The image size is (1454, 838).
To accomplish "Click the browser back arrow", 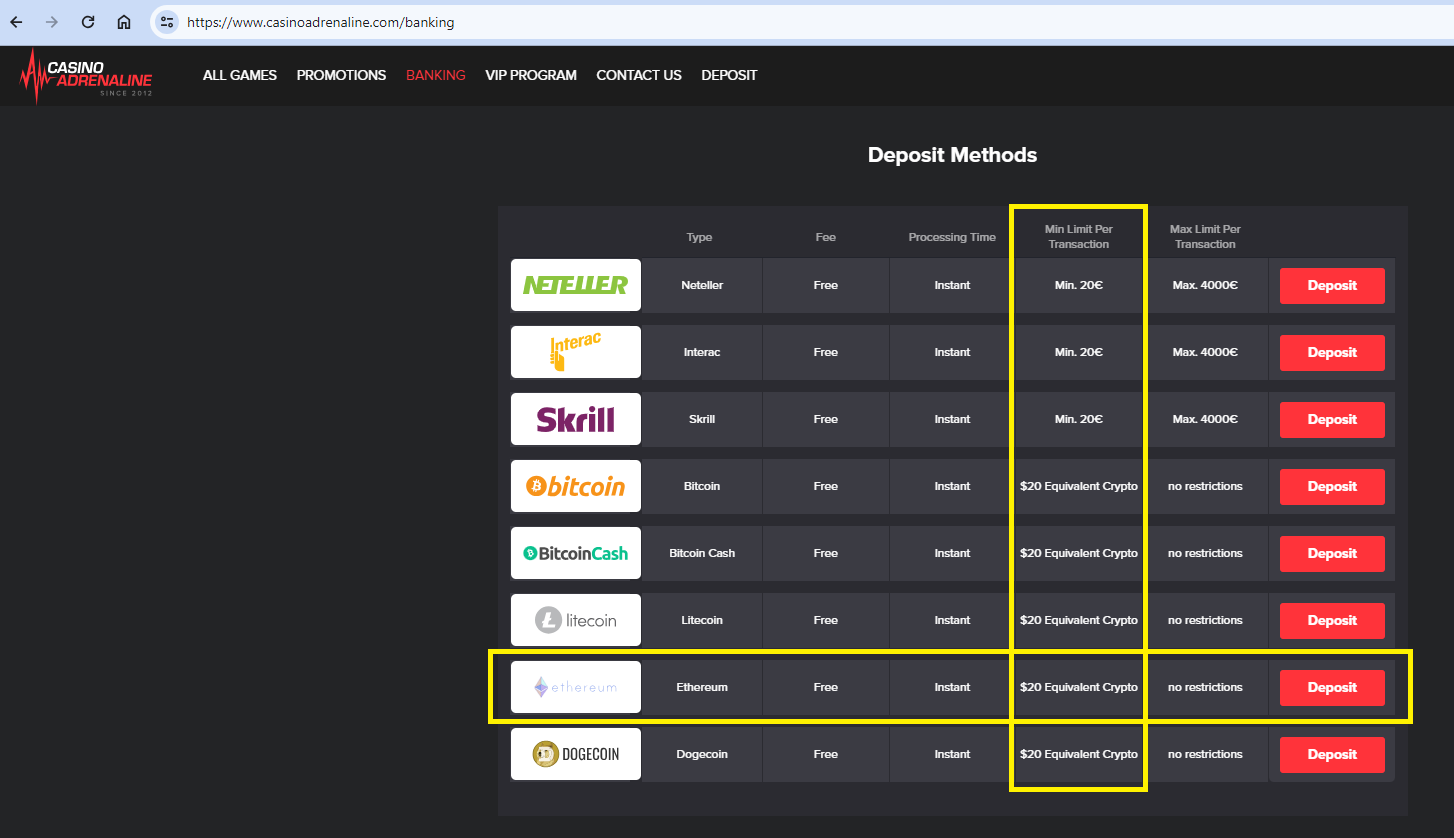I will (17, 22).
